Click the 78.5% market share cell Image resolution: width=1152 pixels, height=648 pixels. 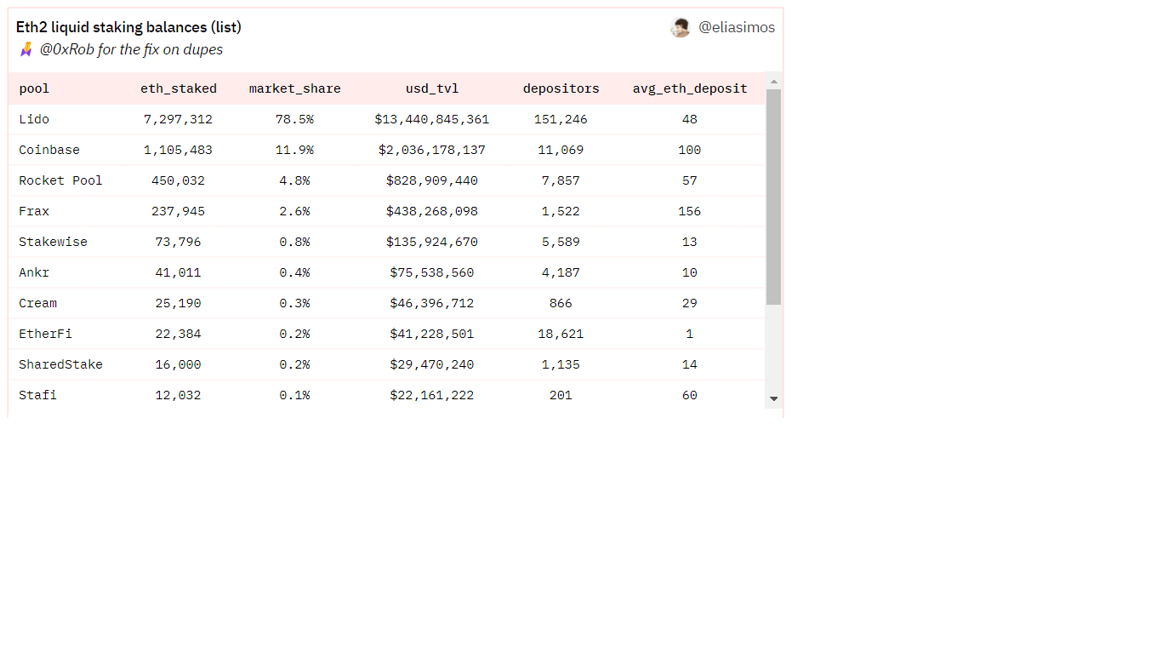point(295,120)
